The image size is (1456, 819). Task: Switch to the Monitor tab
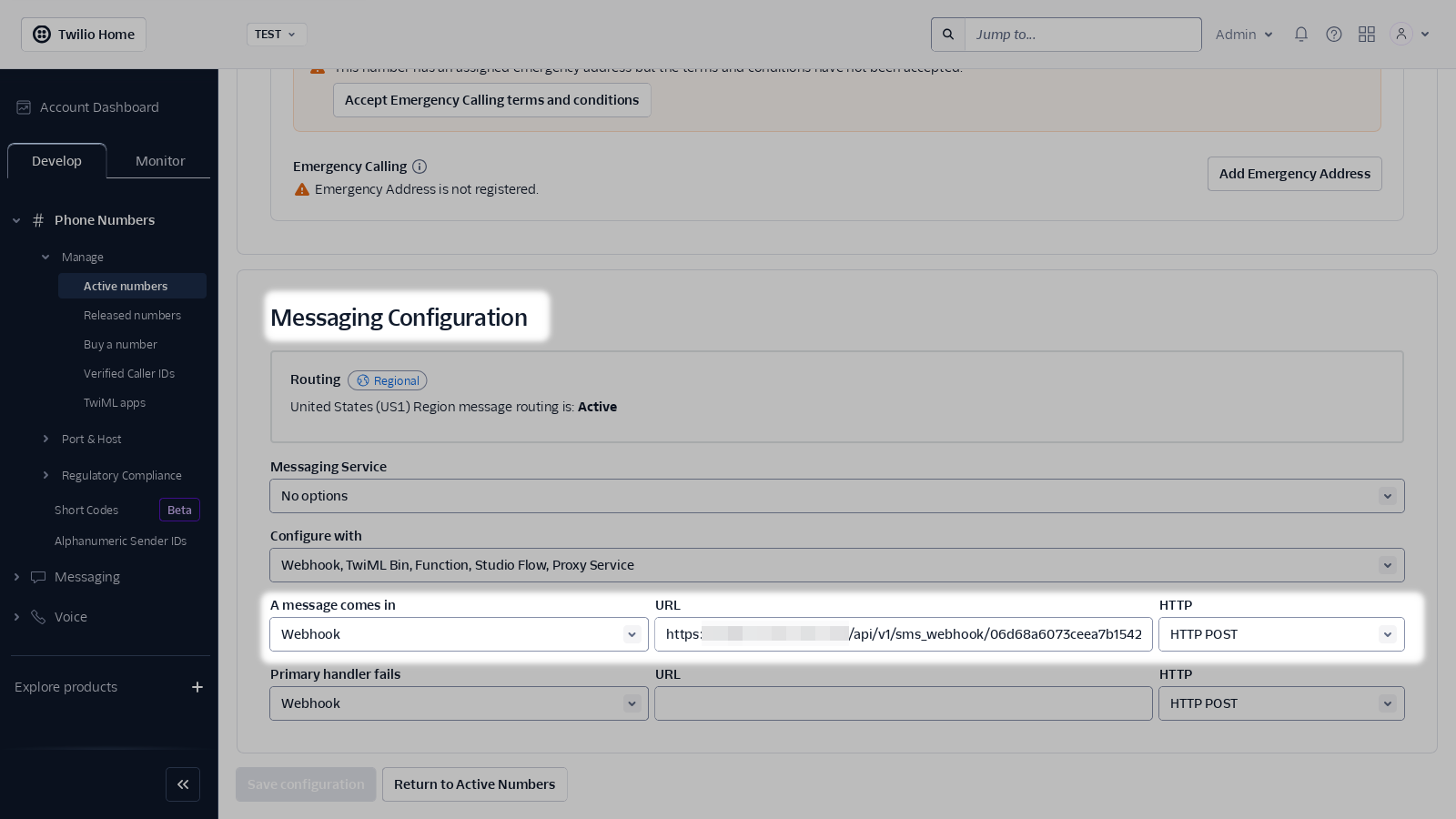tap(160, 161)
